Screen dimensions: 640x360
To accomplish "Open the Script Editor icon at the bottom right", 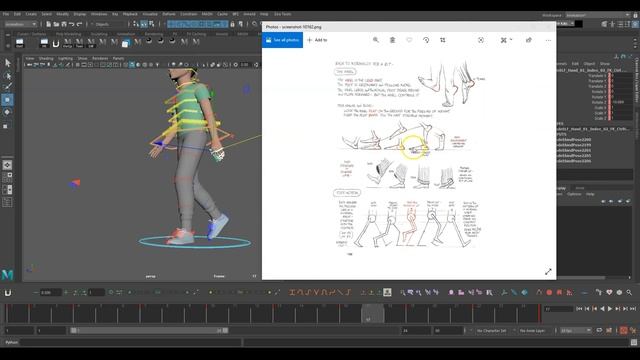I will click(x=634, y=342).
